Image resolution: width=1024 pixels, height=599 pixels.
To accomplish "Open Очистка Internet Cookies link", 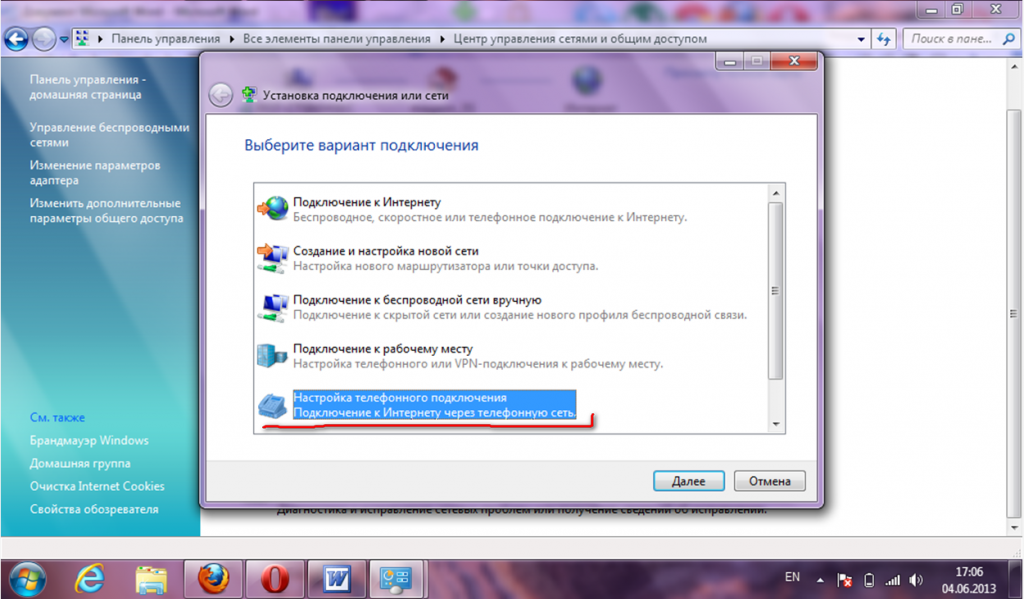I will (97, 486).
